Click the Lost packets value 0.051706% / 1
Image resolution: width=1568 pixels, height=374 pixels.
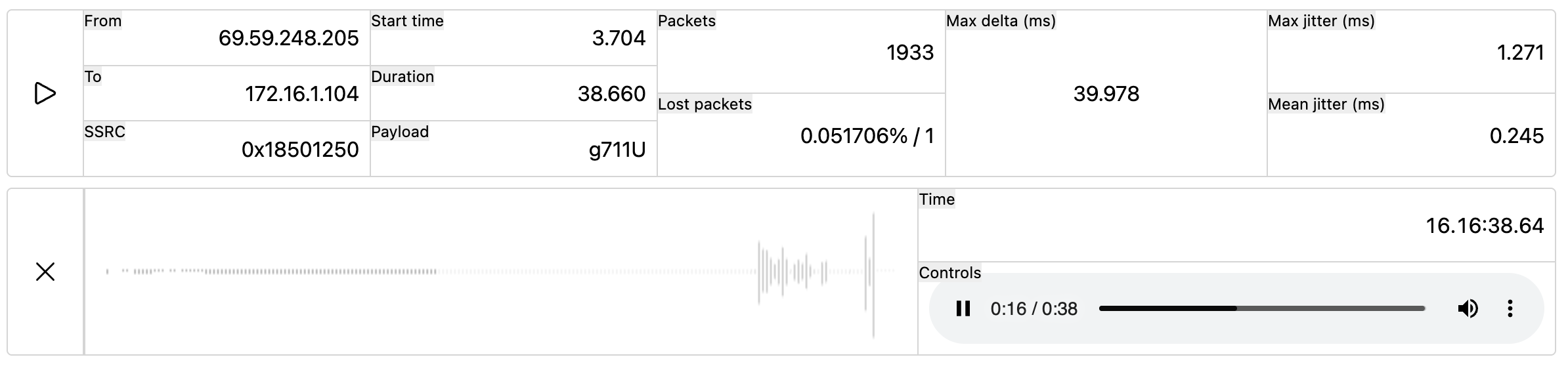[x=867, y=136]
